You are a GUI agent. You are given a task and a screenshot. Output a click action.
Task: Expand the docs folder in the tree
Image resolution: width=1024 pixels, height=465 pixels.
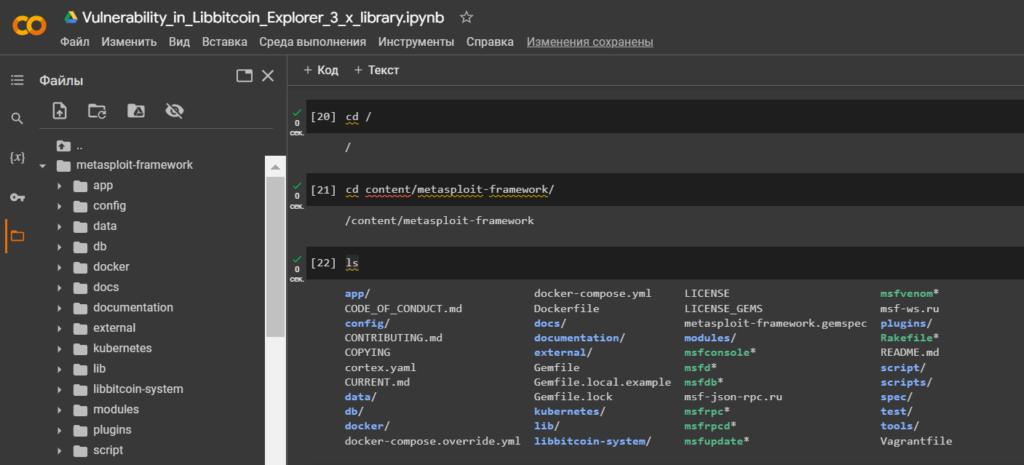pos(59,288)
